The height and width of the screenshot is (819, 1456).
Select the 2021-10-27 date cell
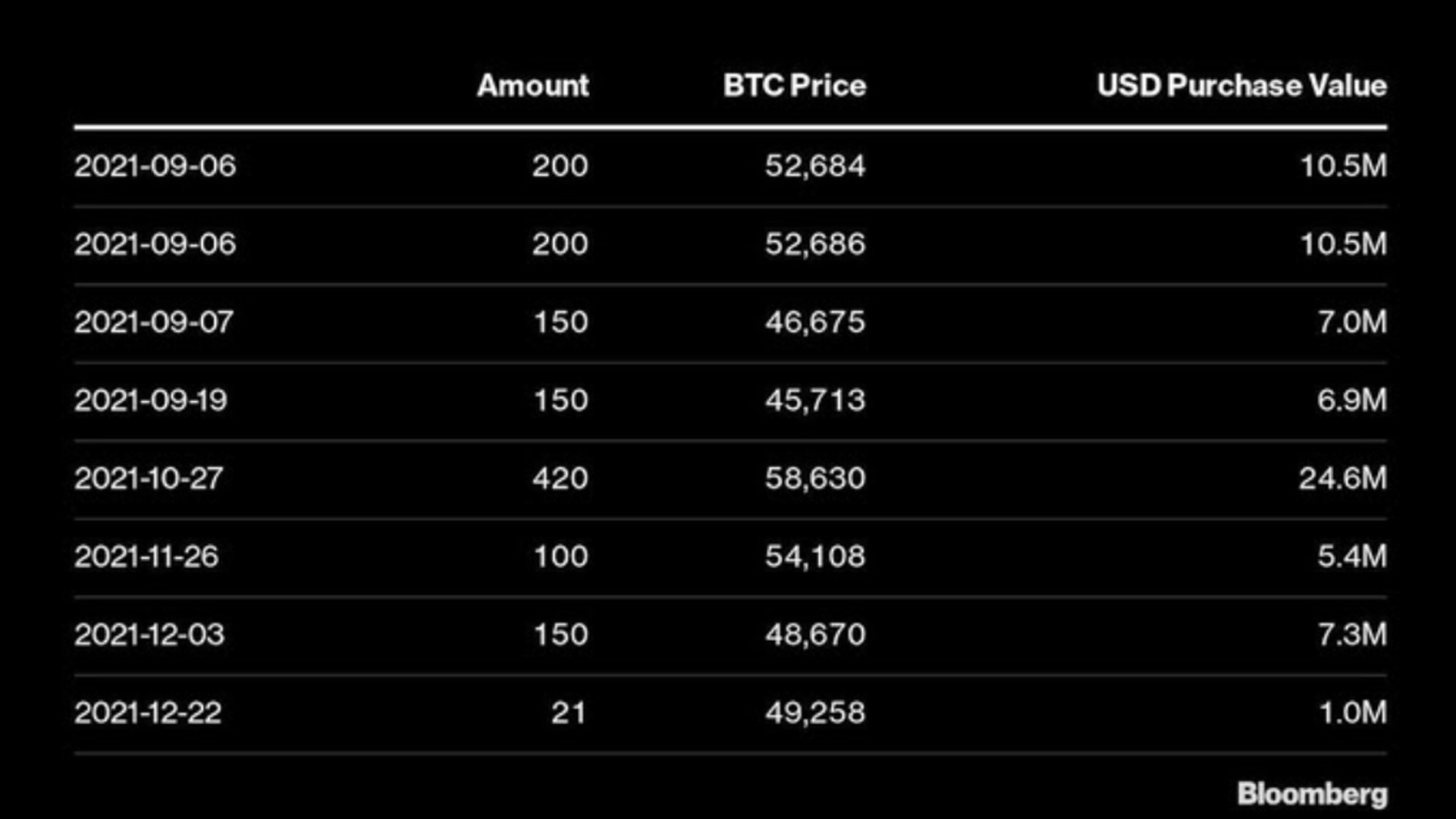coord(149,479)
